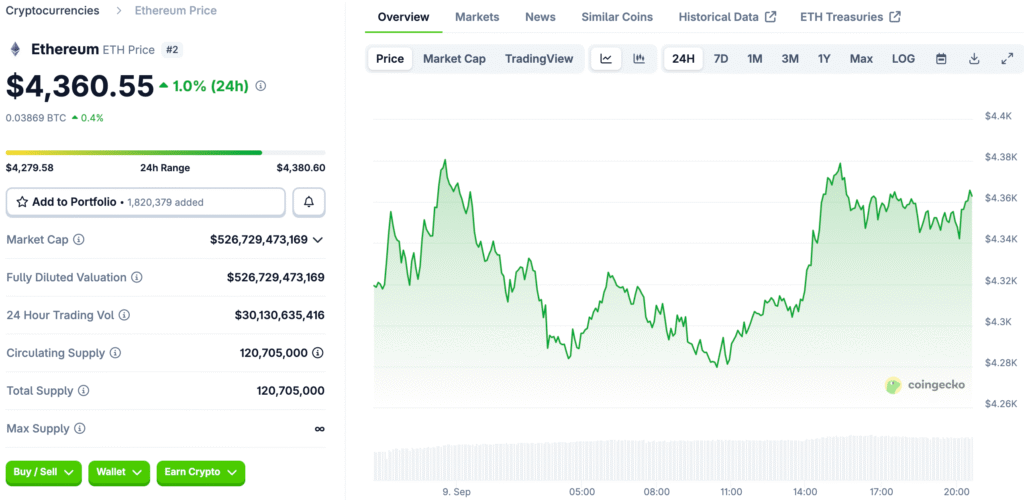This screenshot has width=1024, height=500.
Task: Expand the Market Cap value chevron
Action: click(318, 240)
